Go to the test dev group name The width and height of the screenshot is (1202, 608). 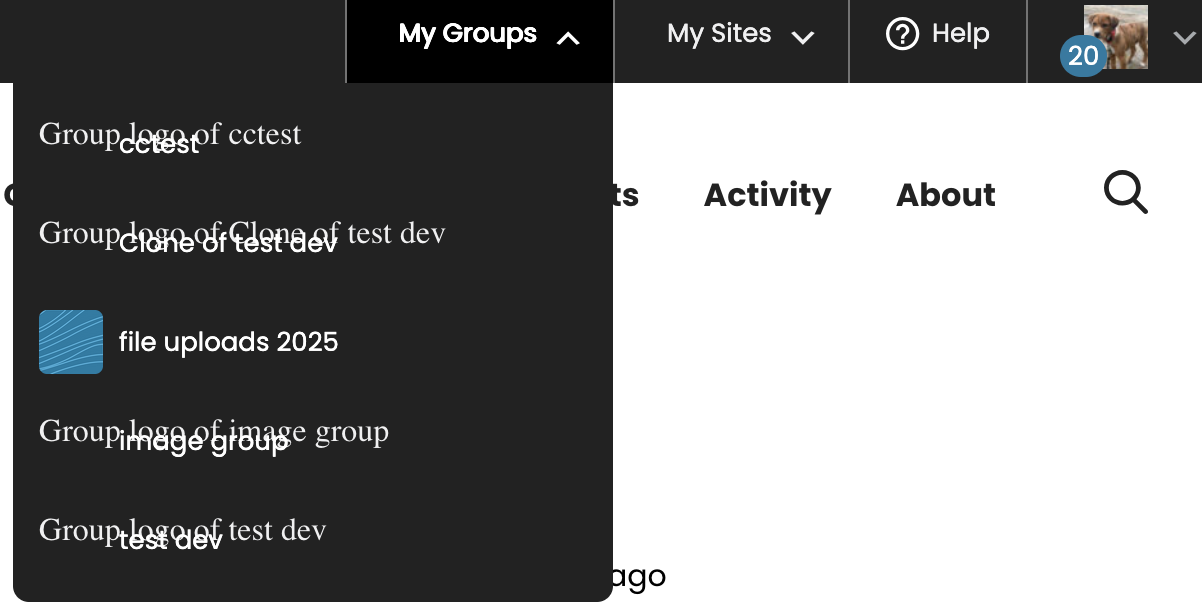tap(170, 542)
